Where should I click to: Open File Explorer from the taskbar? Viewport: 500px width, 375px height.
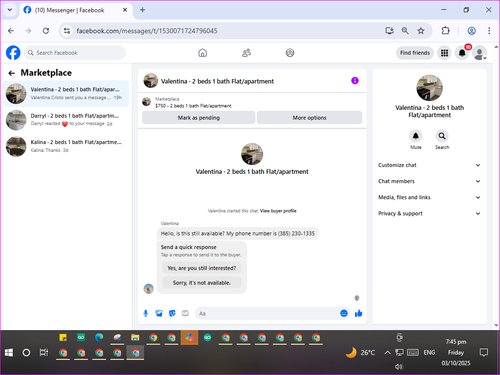tap(135, 337)
